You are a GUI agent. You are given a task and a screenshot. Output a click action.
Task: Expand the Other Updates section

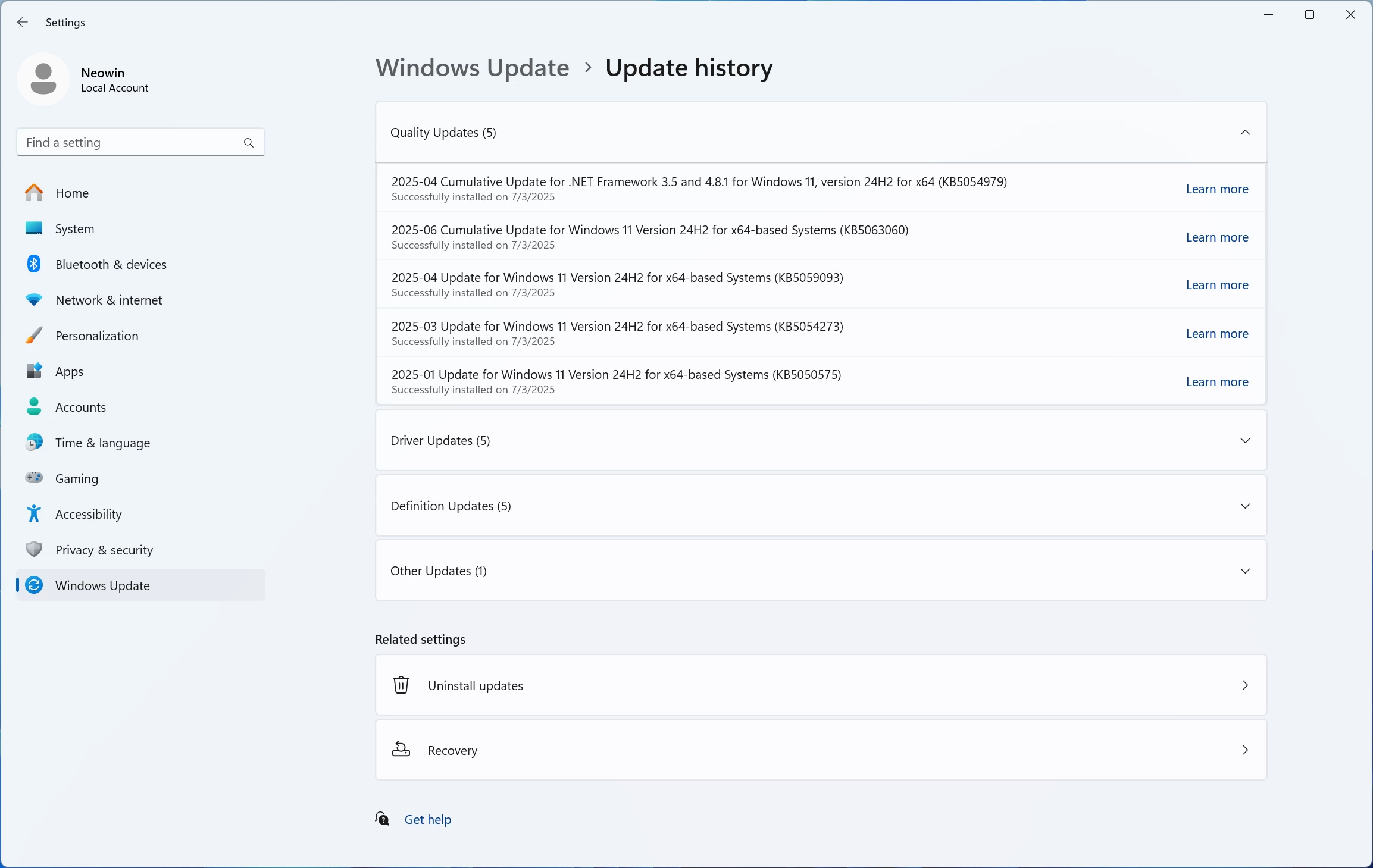click(x=1244, y=571)
